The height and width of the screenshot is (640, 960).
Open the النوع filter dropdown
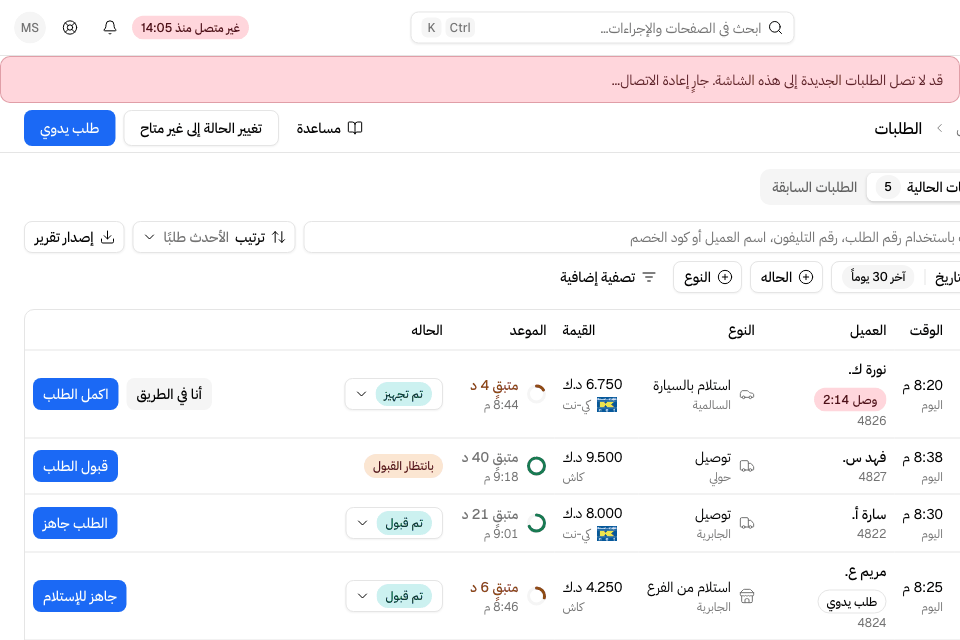tap(707, 277)
